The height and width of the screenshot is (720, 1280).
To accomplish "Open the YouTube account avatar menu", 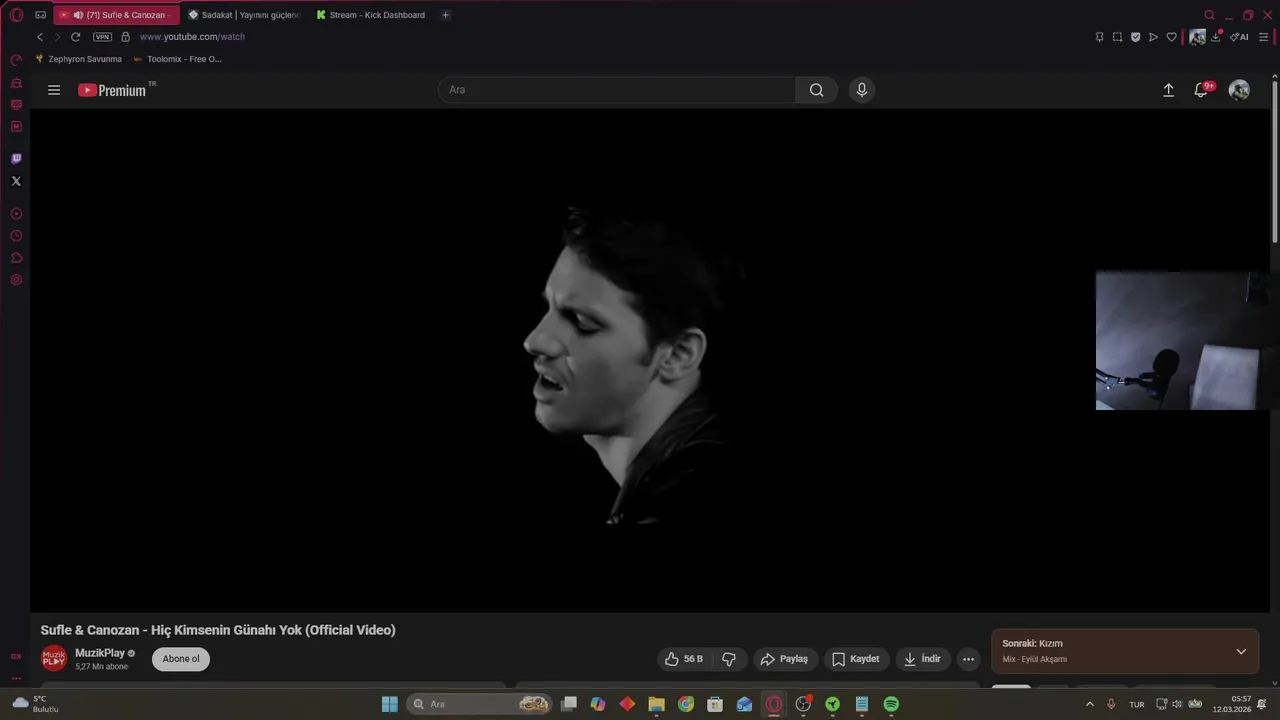I will coord(1239,90).
